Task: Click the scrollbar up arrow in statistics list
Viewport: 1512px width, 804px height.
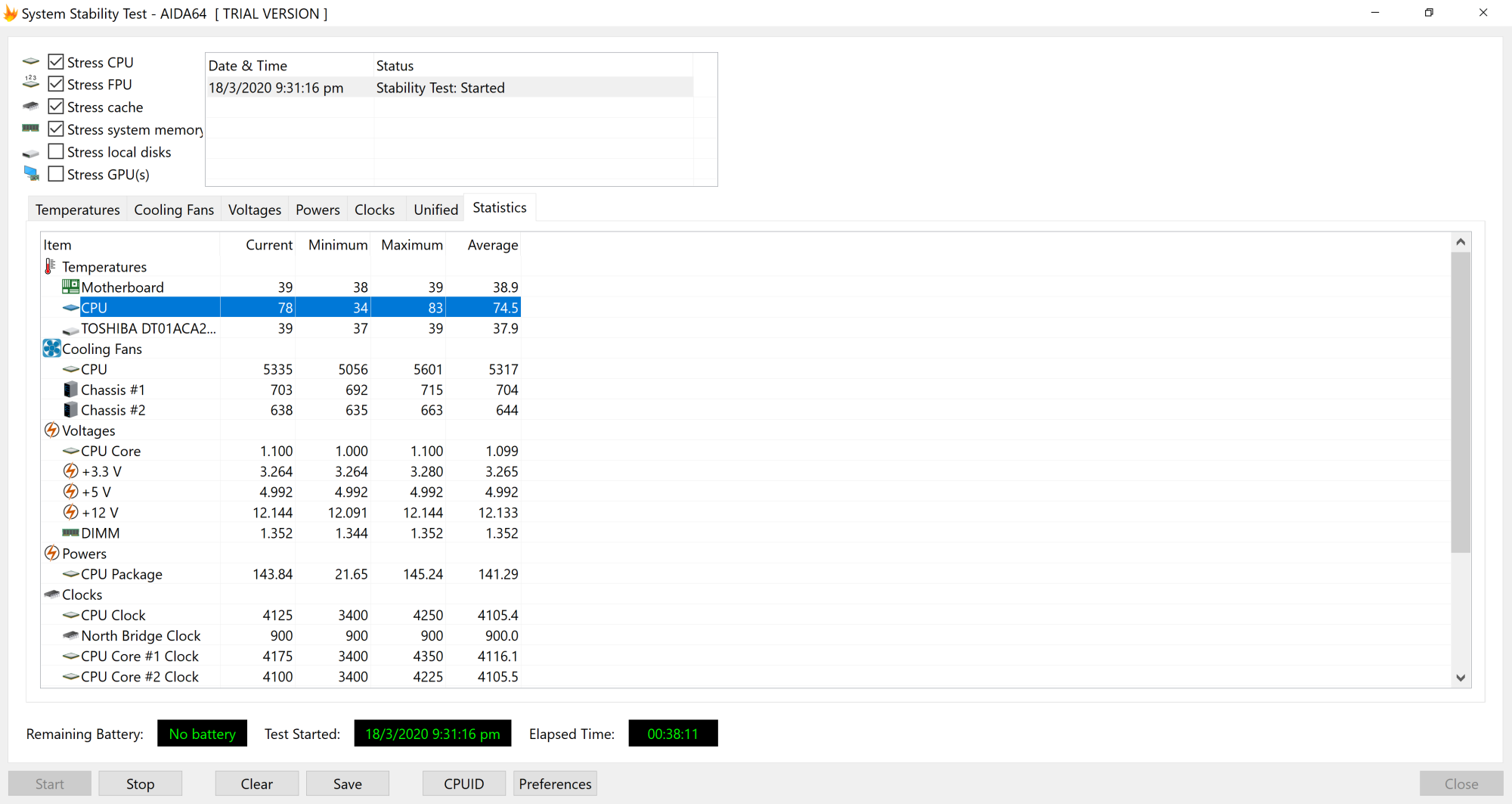Action: [x=1461, y=242]
